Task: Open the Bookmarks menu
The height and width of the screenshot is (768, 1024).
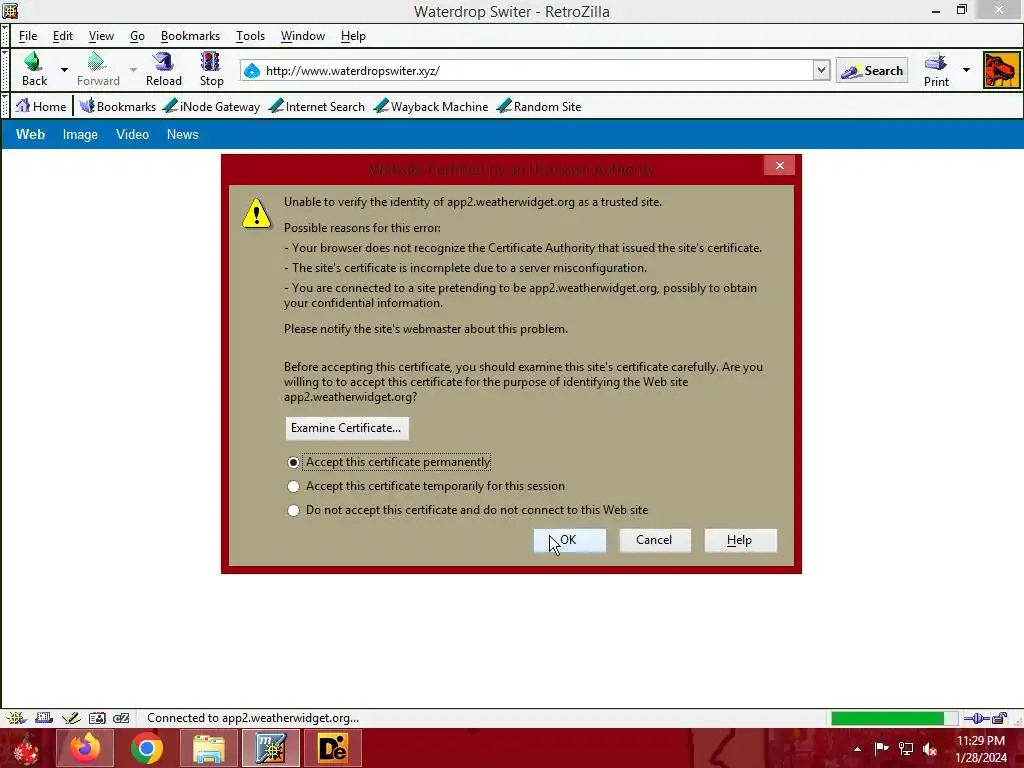Action: pyautogui.click(x=190, y=36)
